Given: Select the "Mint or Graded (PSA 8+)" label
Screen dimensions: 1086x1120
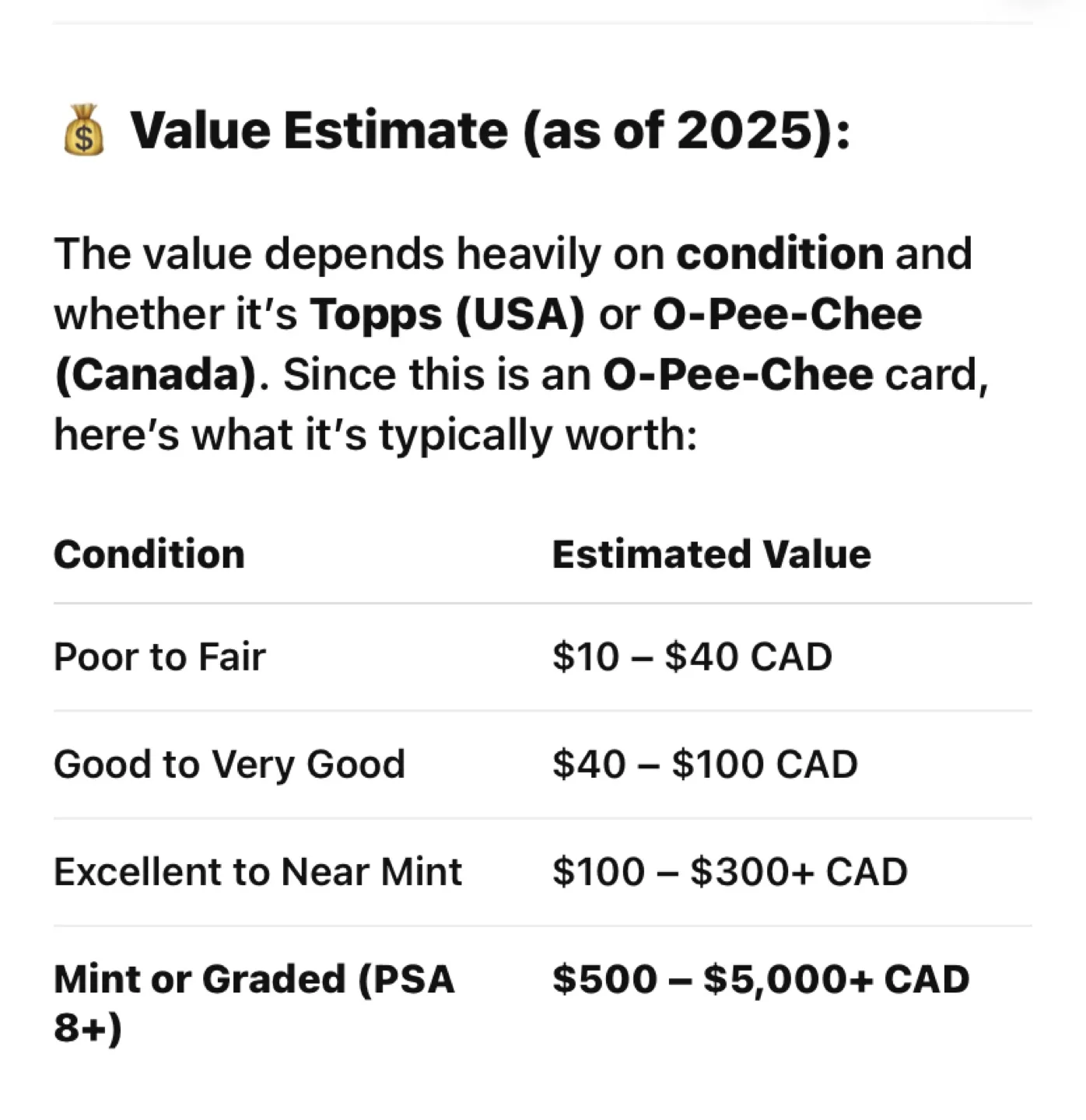Looking at the screenshot, I should tap(254, 980).
